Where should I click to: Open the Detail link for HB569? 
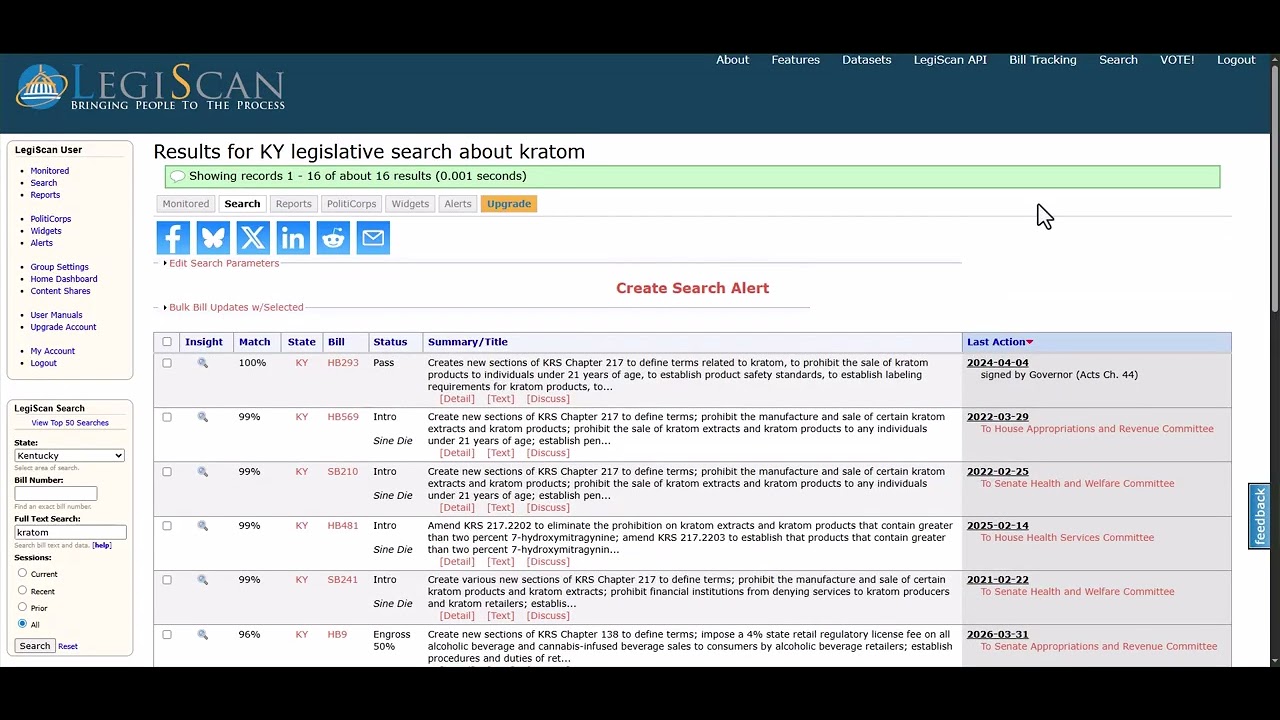click(x=457, y=453)
